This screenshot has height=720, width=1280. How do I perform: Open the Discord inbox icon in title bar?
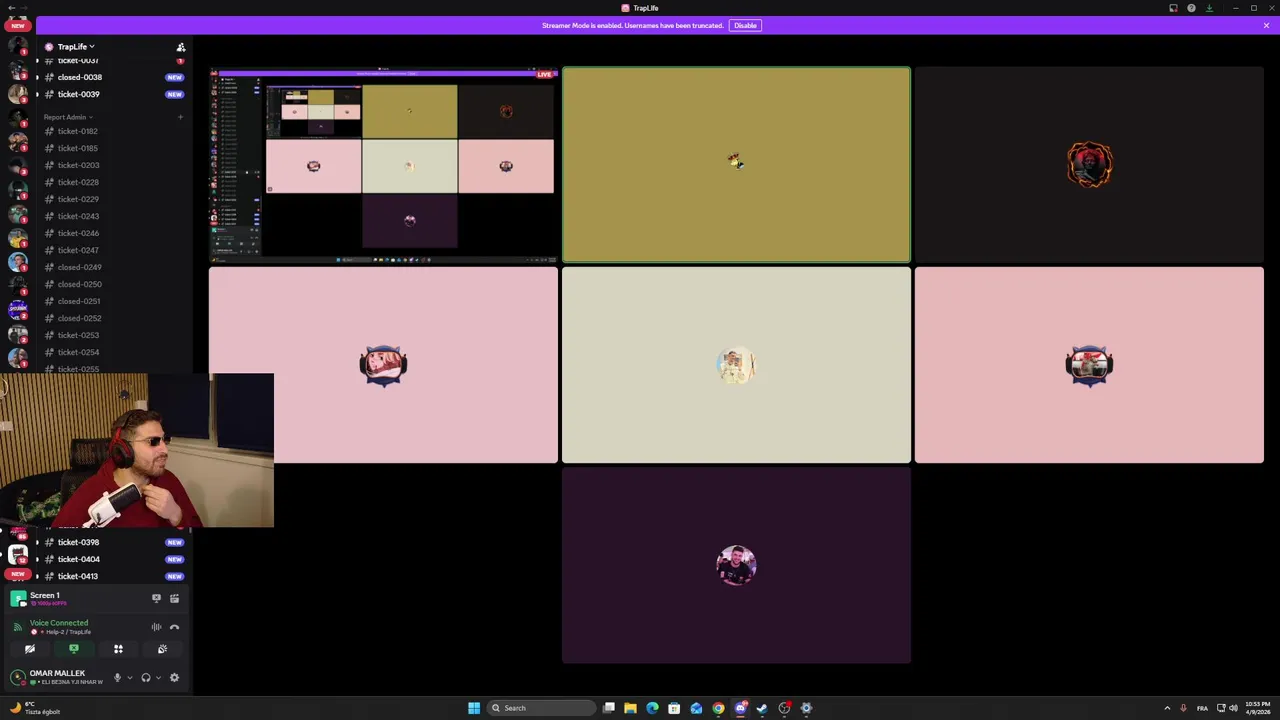1173,8
